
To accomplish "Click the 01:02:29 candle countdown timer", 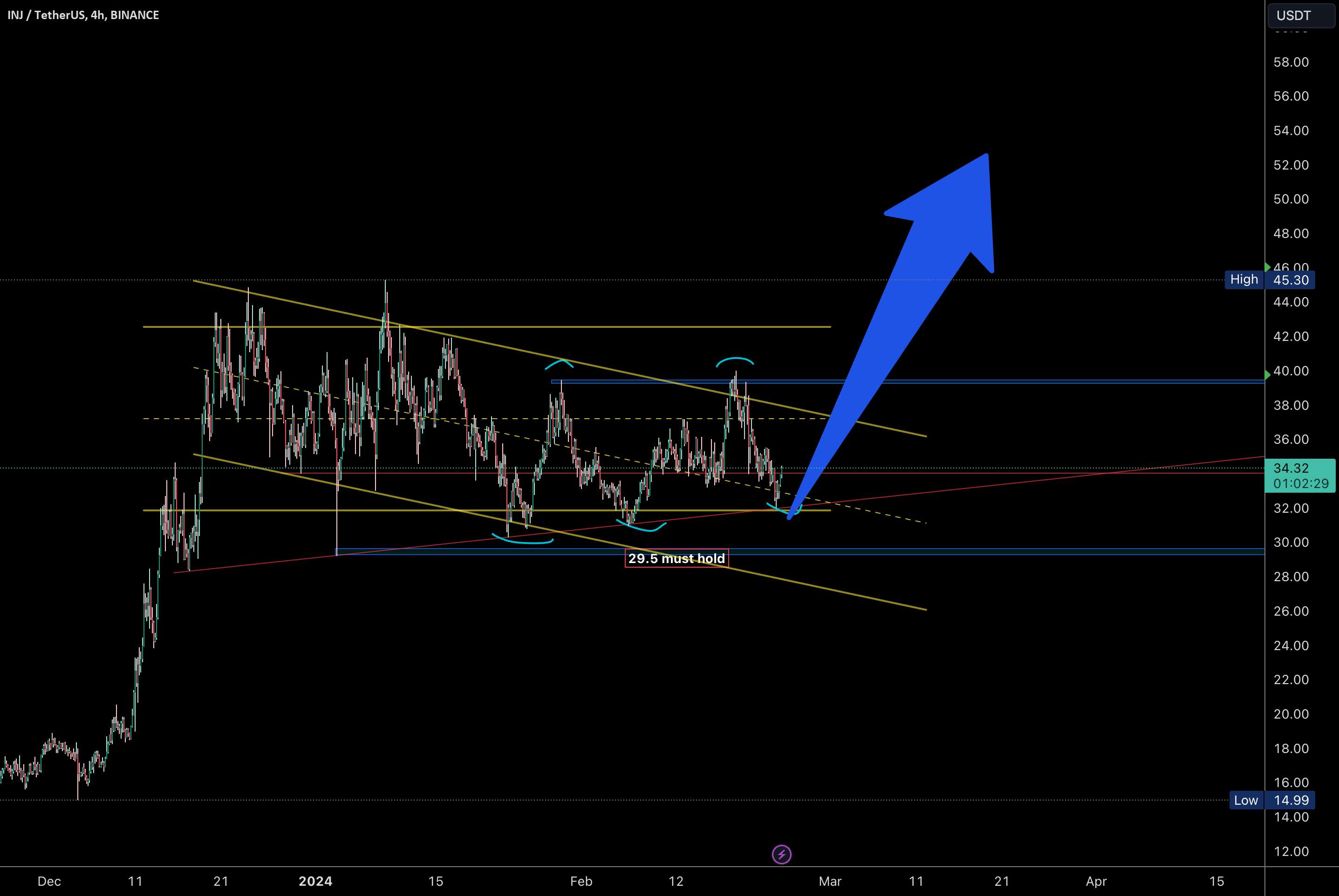I will click(1301, 483).
